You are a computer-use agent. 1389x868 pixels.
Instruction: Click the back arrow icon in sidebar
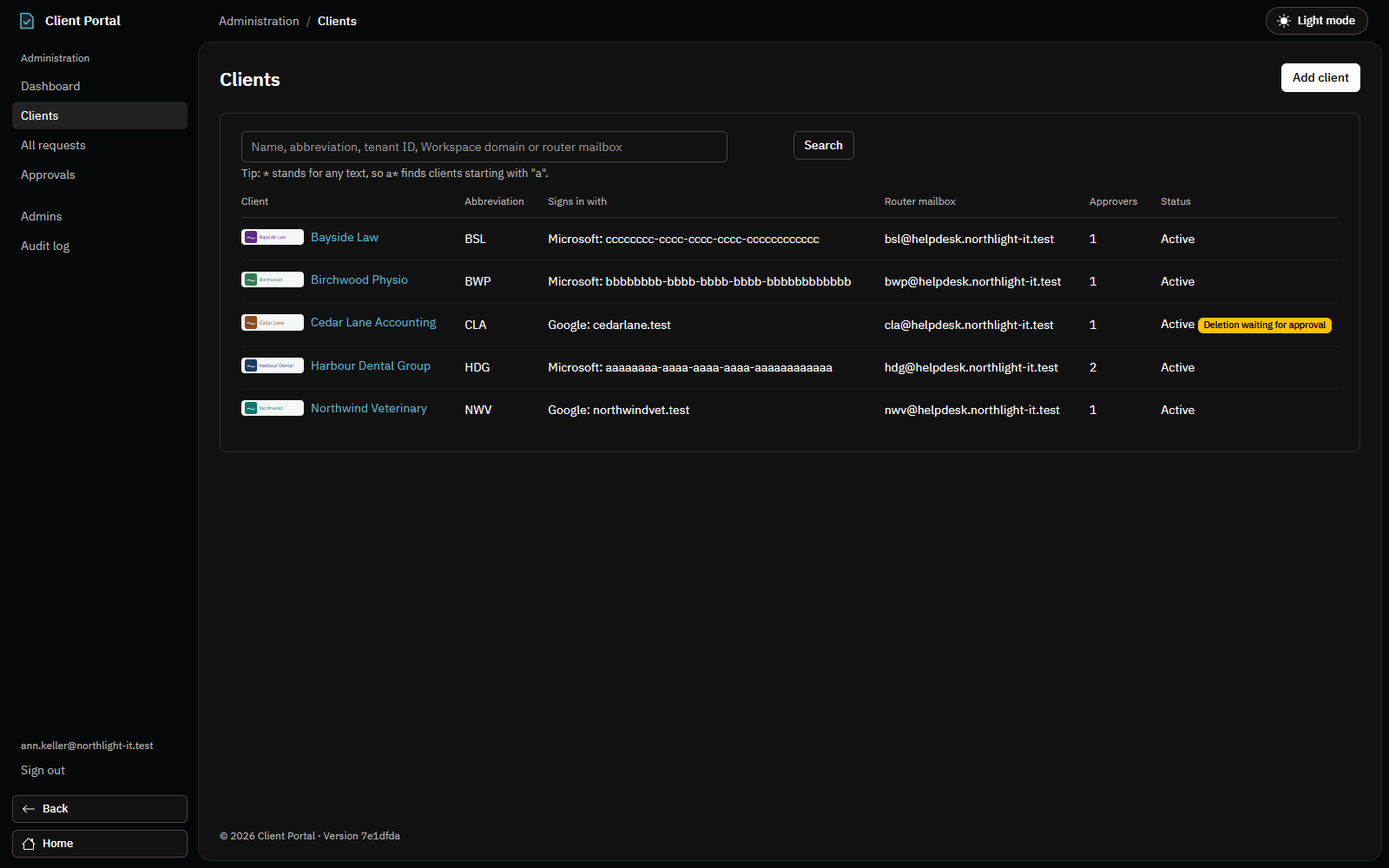(x=29, y=809)
